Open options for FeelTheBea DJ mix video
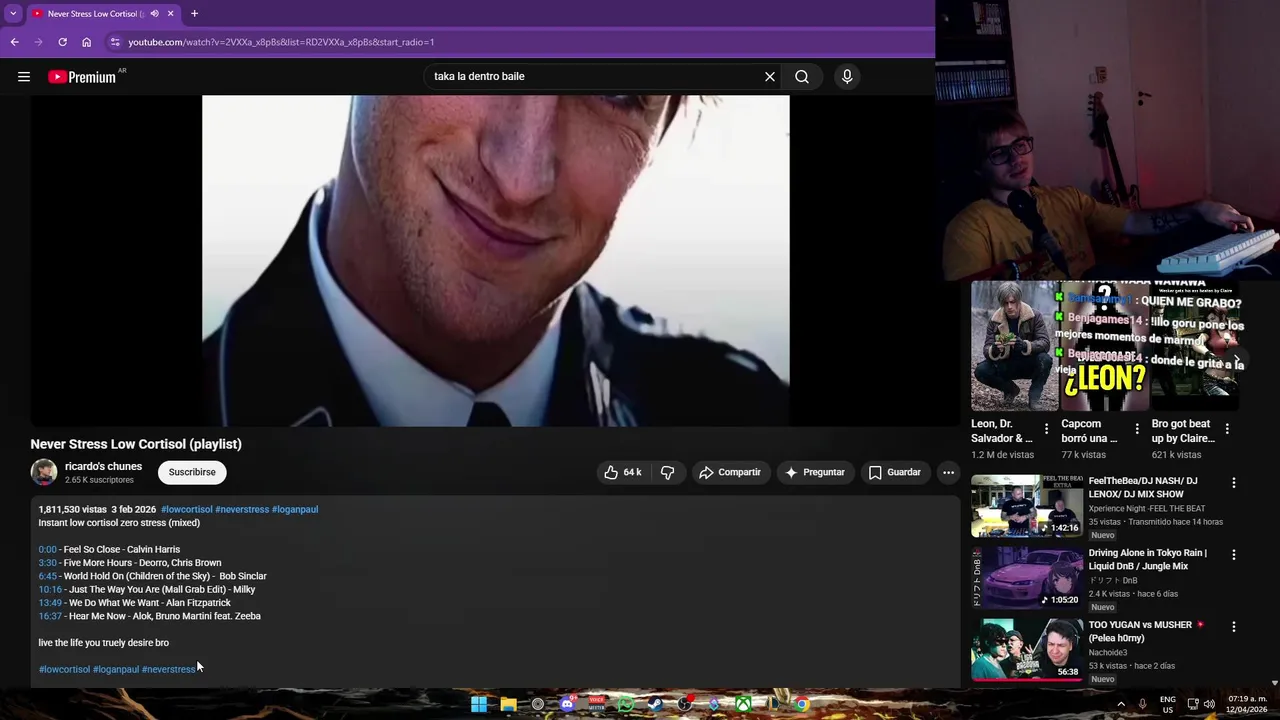The height and width of the screenshot is (720, 1280). pos(1233,483)
